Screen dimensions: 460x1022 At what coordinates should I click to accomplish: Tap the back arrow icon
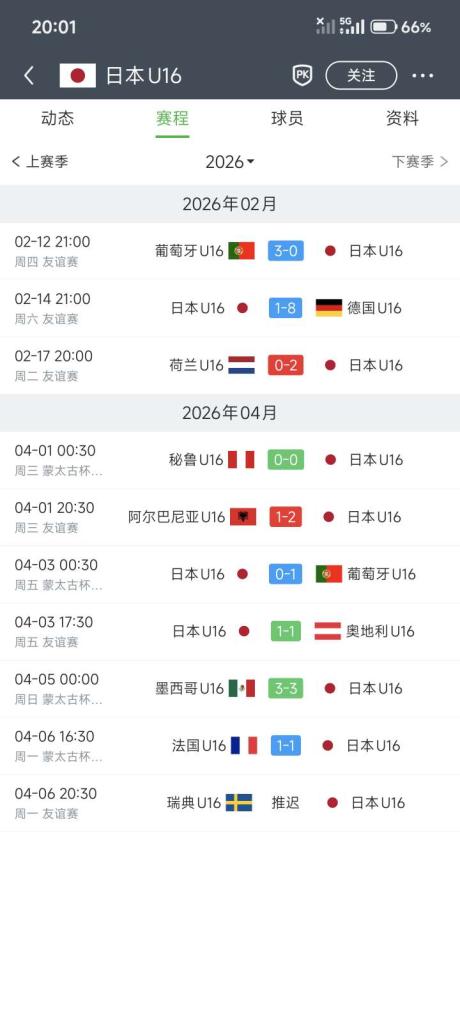pos(29,76)
